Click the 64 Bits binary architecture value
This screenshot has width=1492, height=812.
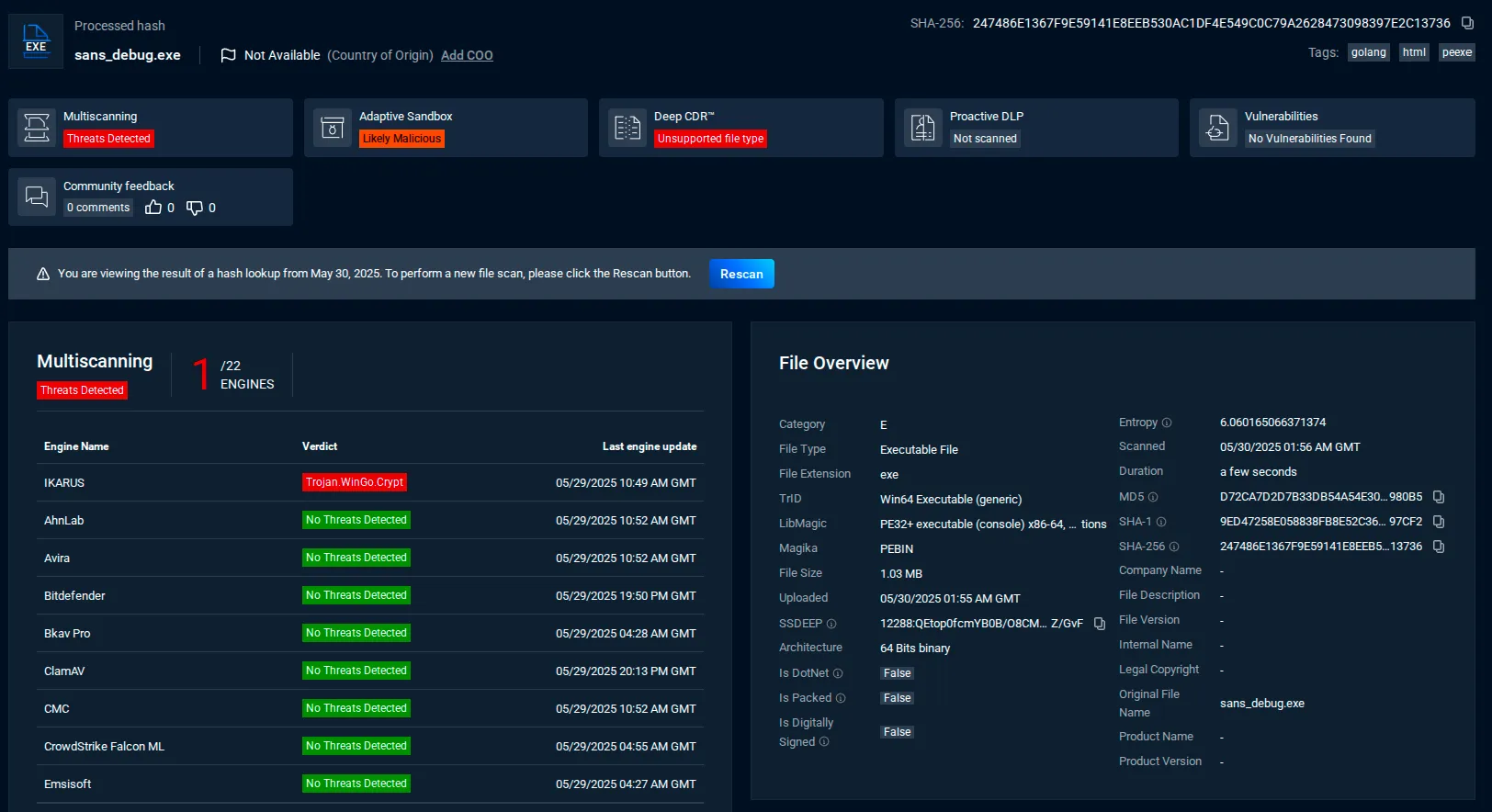click(x=915, y=648)
